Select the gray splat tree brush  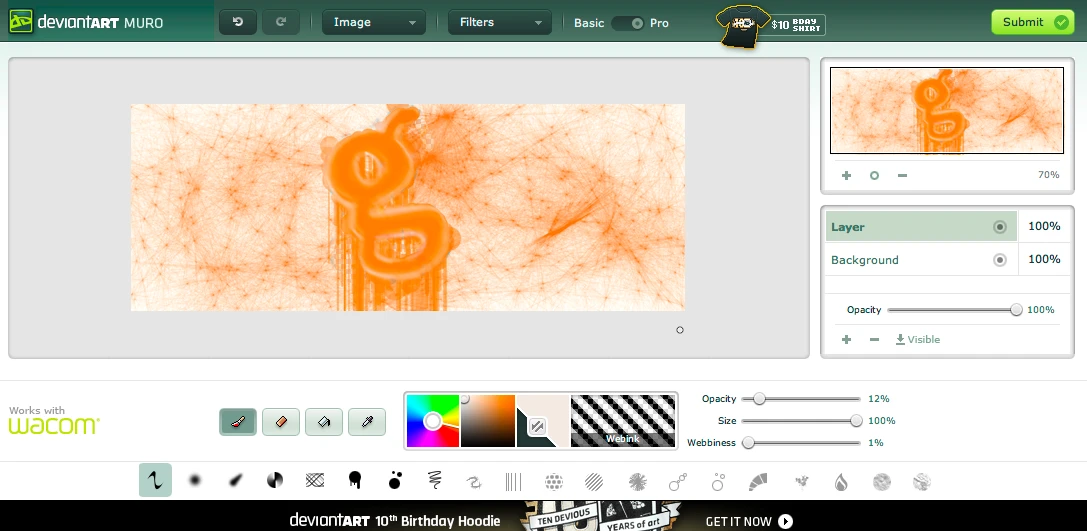801,481
